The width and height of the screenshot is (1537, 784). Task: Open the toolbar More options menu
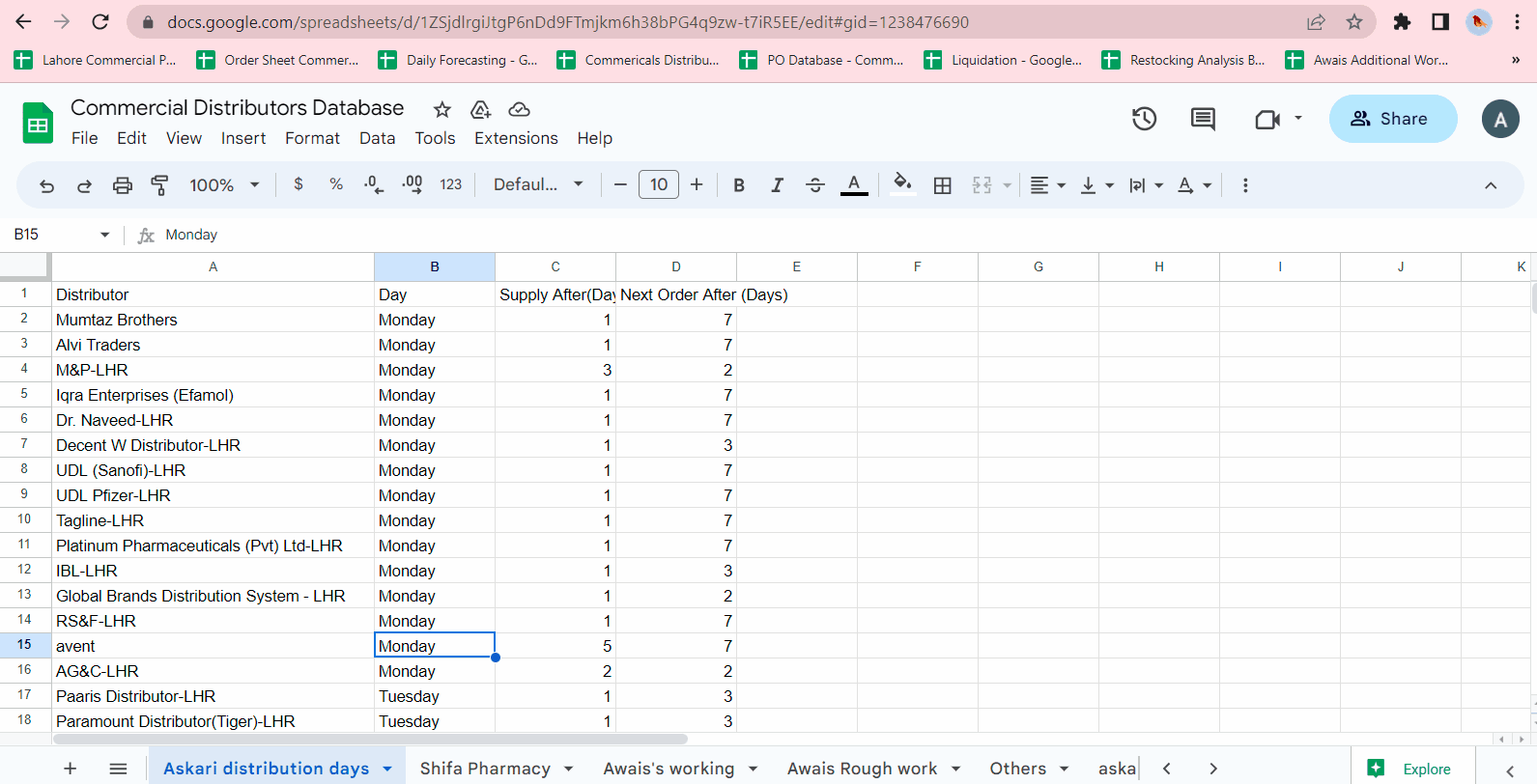[1245, 185]
